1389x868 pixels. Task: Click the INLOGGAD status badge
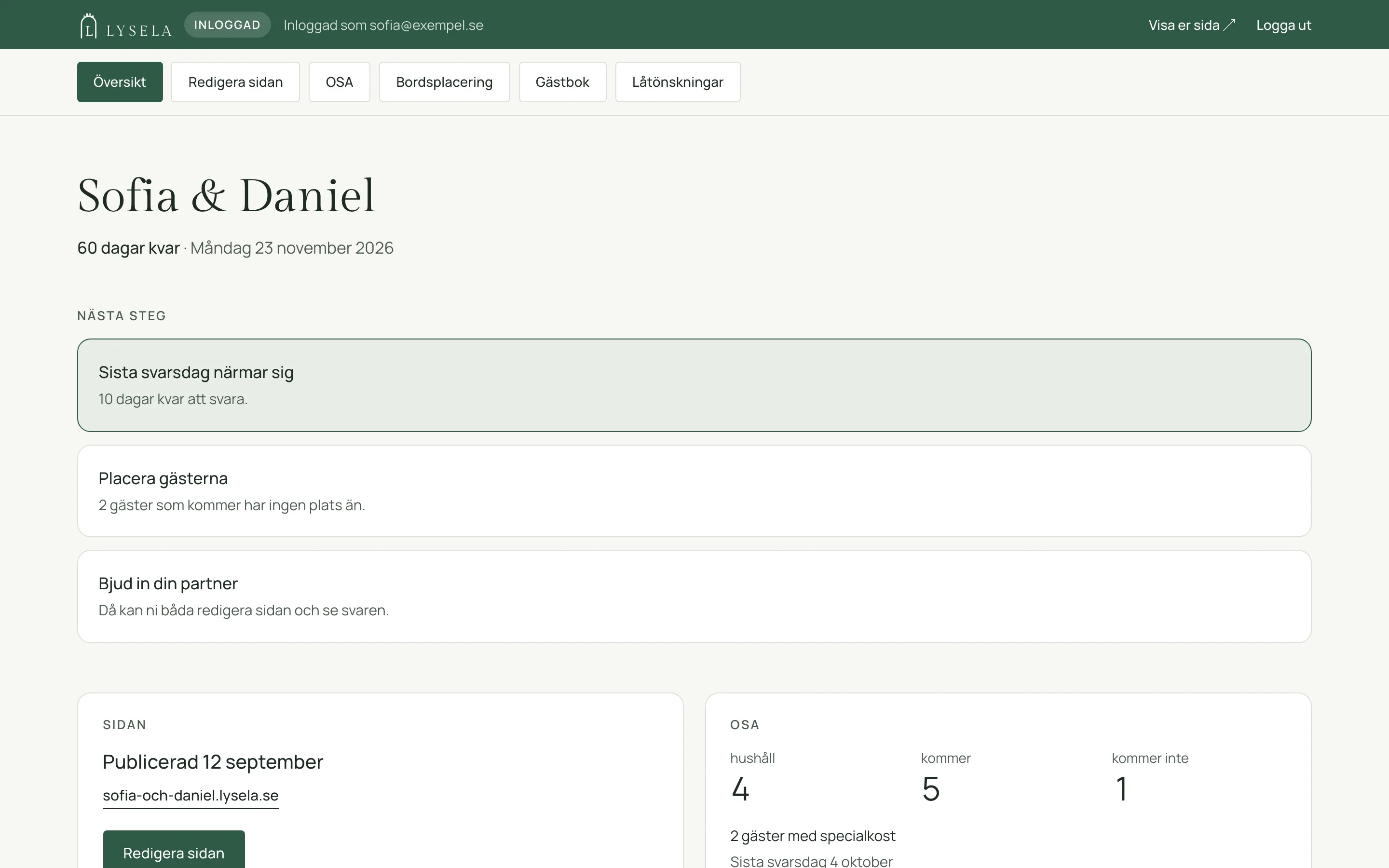point(227,25)
